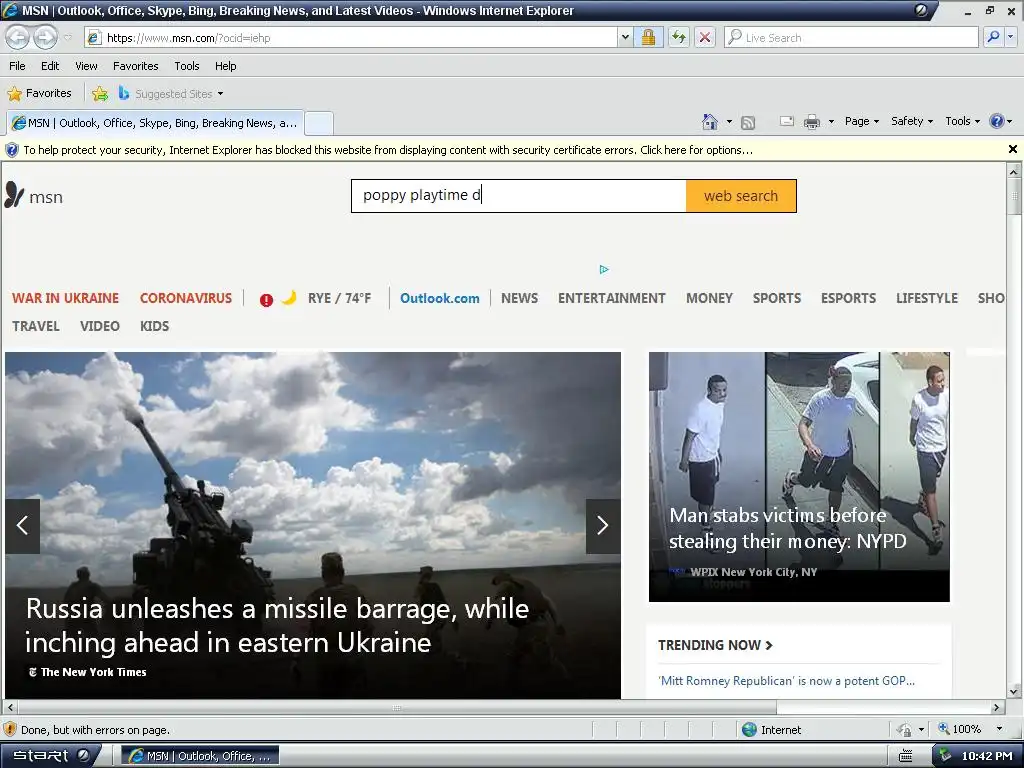Click the shield icon on information bar

[12, 150]
